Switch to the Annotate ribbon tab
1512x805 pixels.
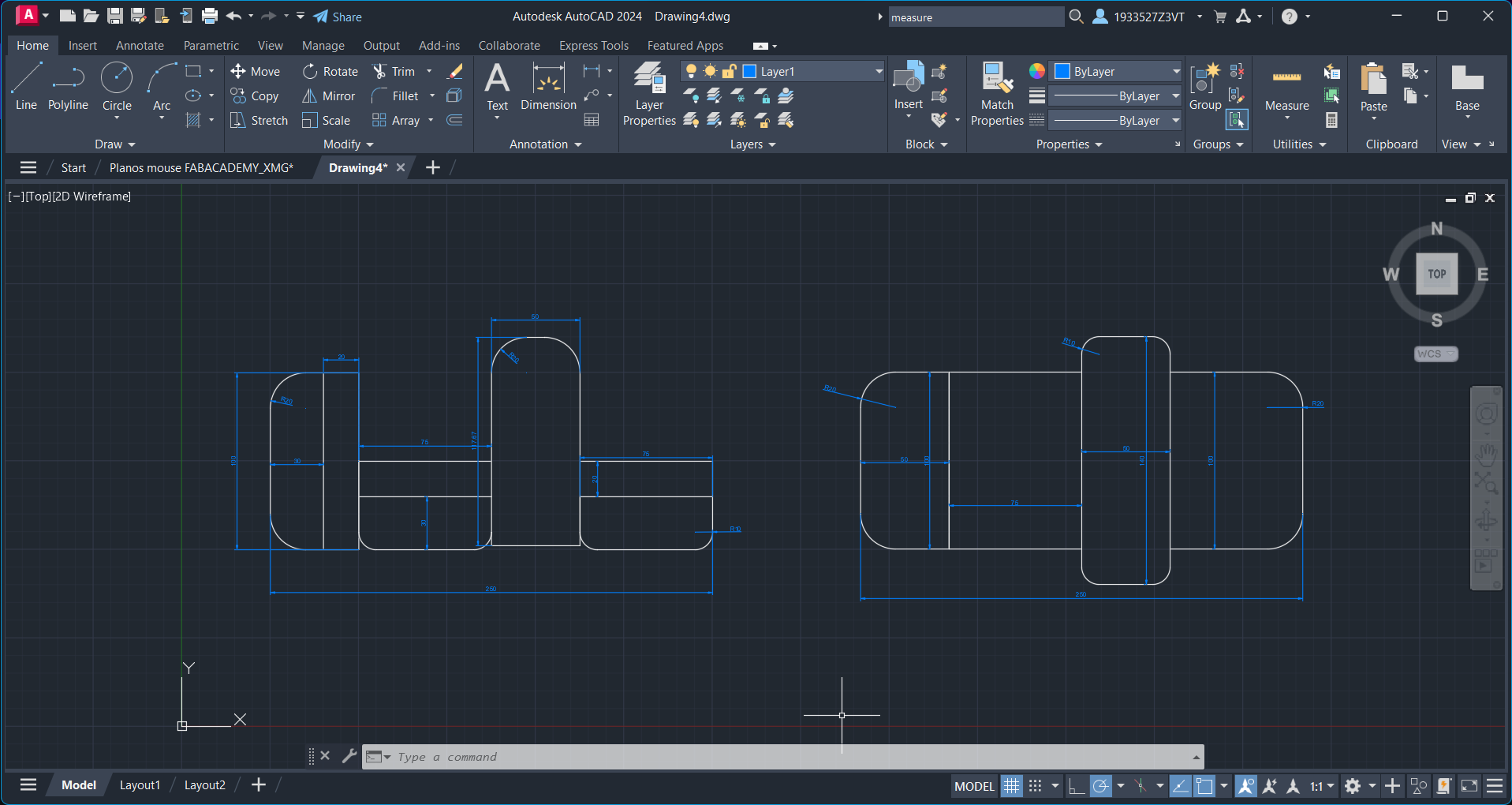140,46
